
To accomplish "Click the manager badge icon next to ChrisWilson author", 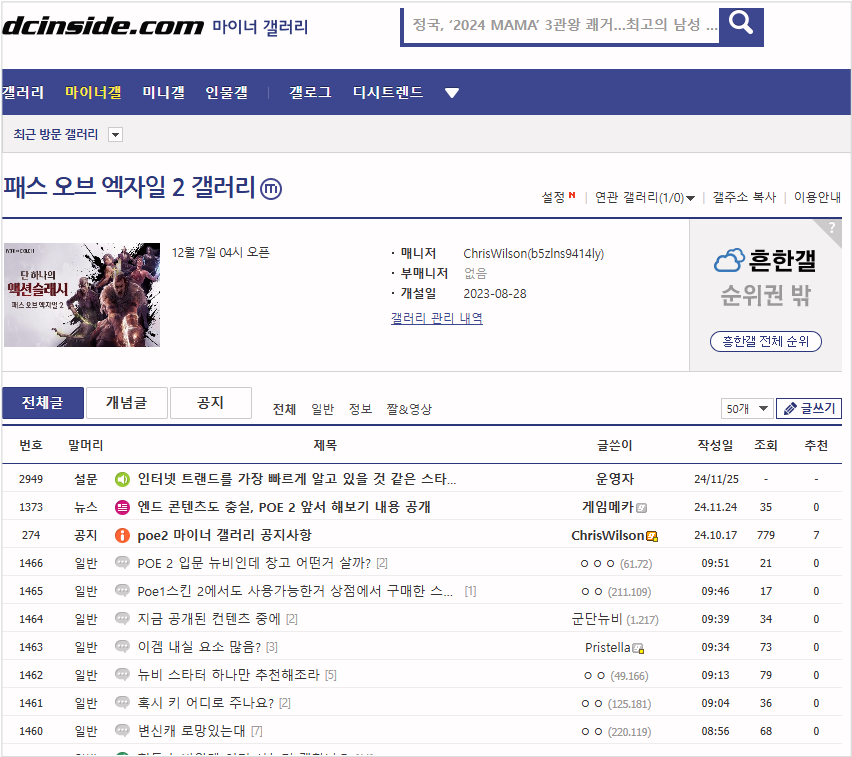I will pos(652,536).
